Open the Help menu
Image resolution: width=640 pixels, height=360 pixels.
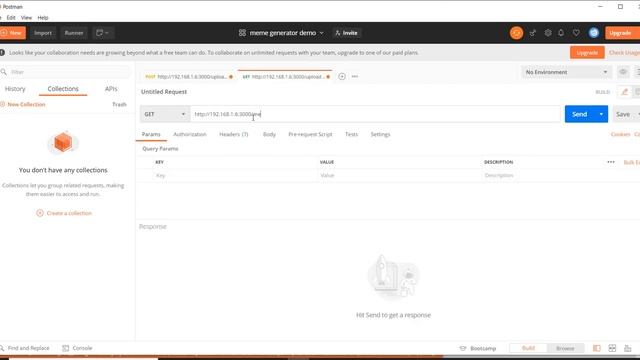pyautogui.click(x=43, y=18)
